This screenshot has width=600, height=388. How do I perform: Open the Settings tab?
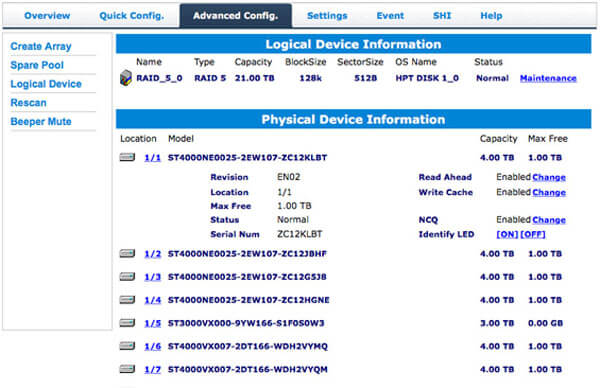(x=327, y=16)
